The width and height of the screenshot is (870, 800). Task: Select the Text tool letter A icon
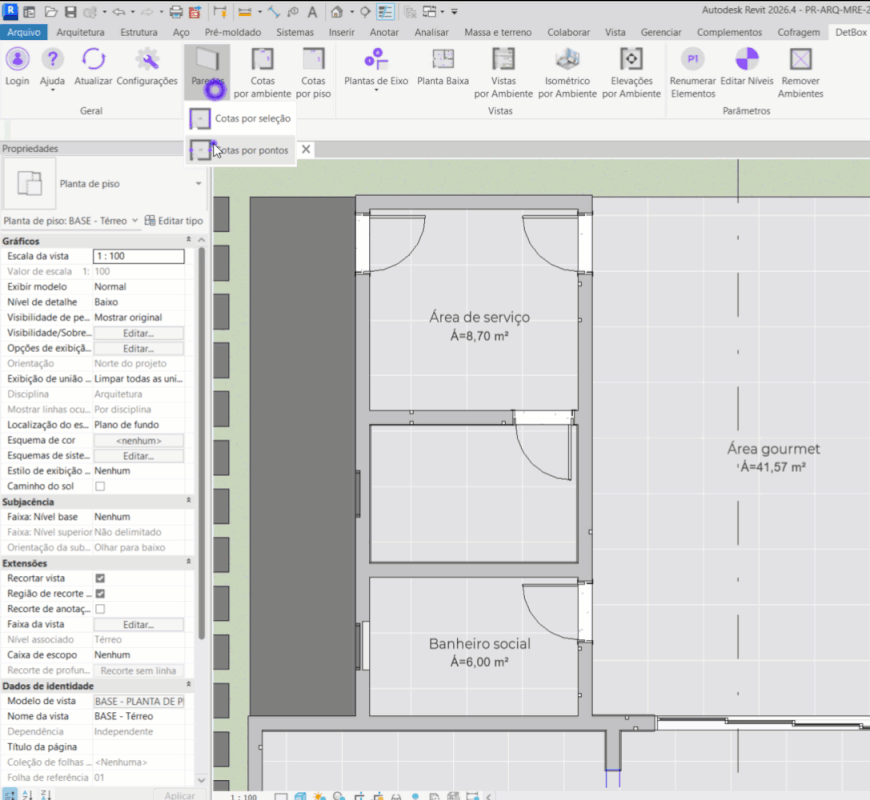click(x=312, y=11)
